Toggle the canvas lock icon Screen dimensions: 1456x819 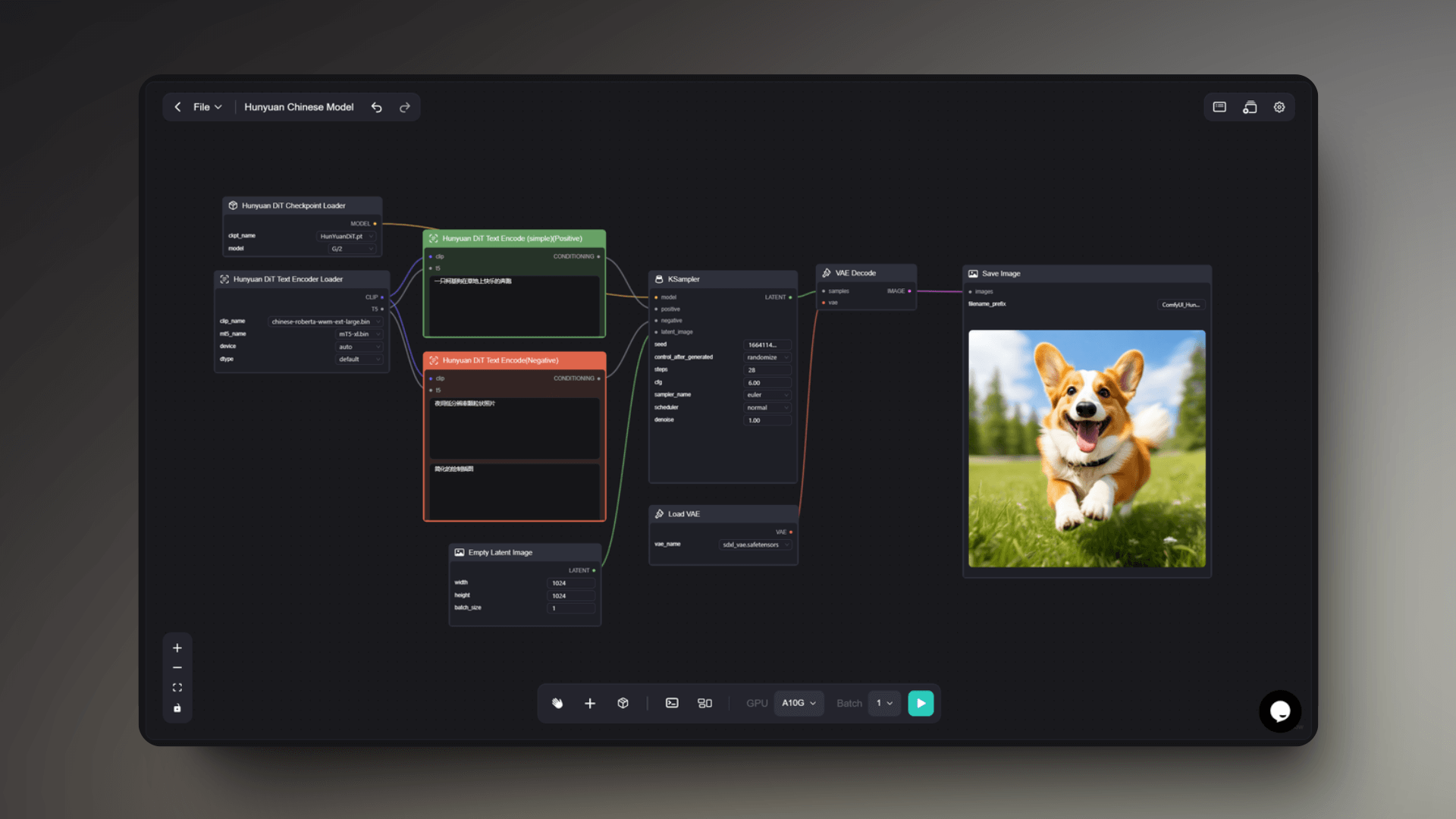[177, 708]
